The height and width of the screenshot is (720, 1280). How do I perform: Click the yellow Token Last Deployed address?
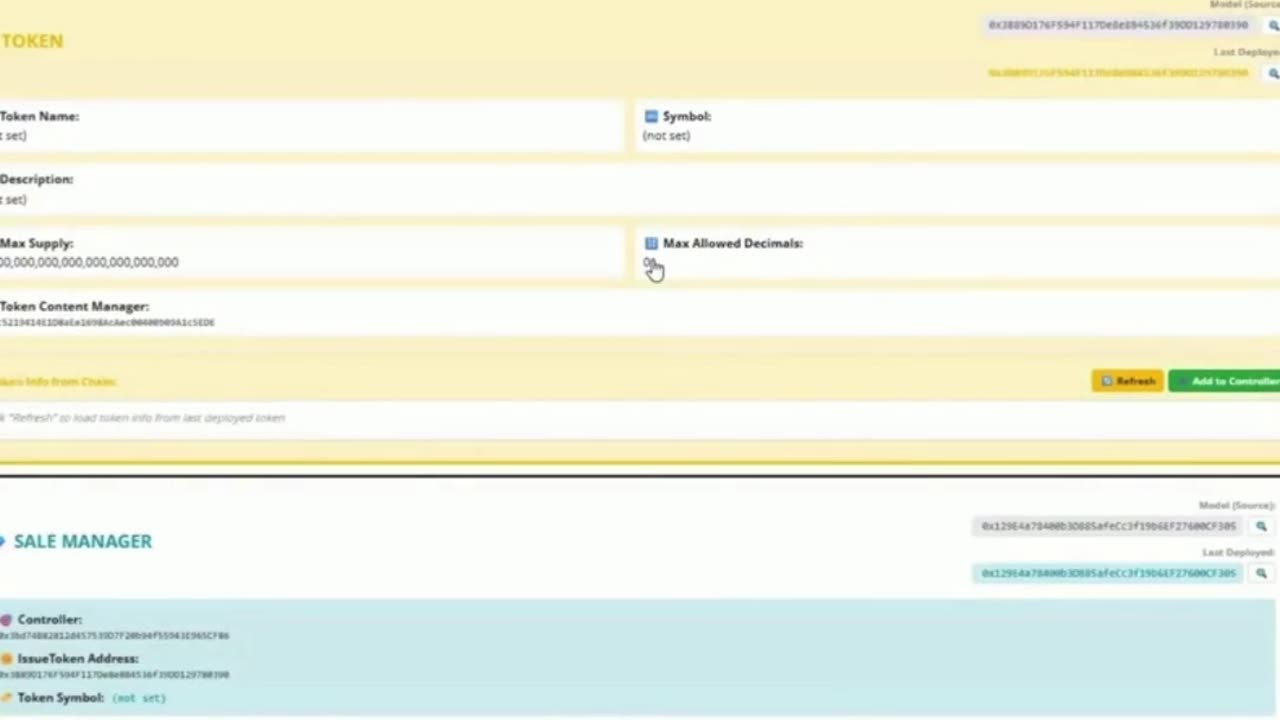coord(1118,73)
